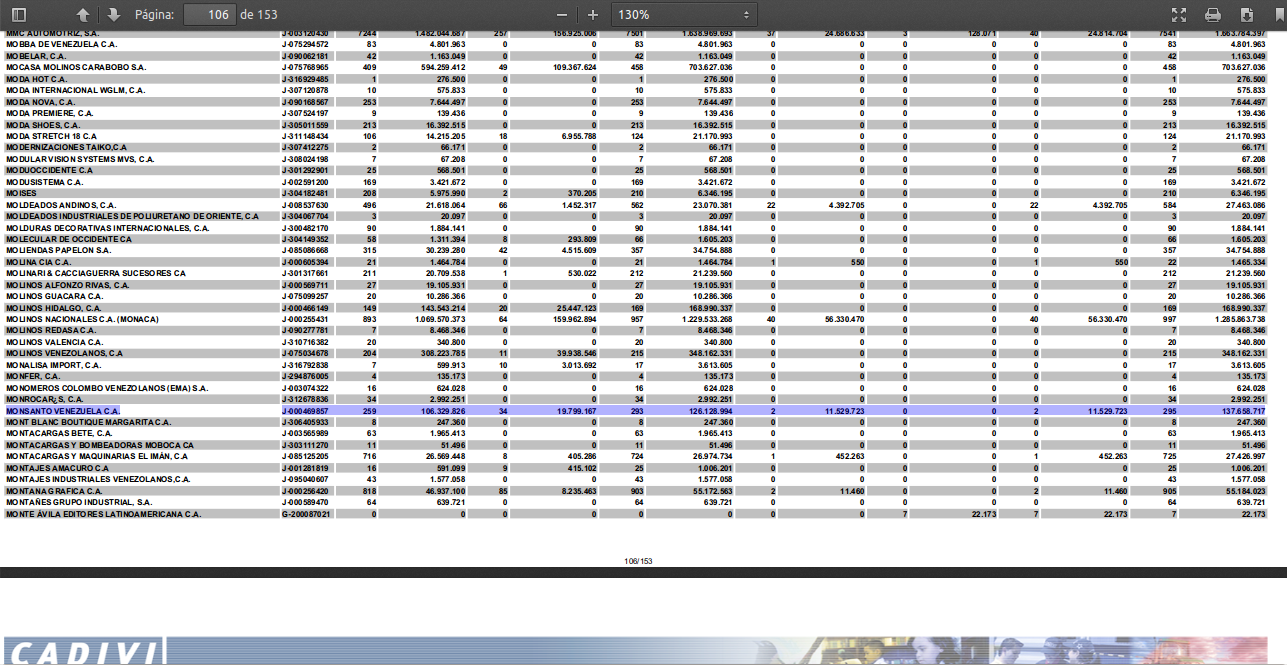Click company name MODA NOVA, C.A.
Image resolution: width=1287 pixels, height=665 pixels.
[x=40, y=102]
